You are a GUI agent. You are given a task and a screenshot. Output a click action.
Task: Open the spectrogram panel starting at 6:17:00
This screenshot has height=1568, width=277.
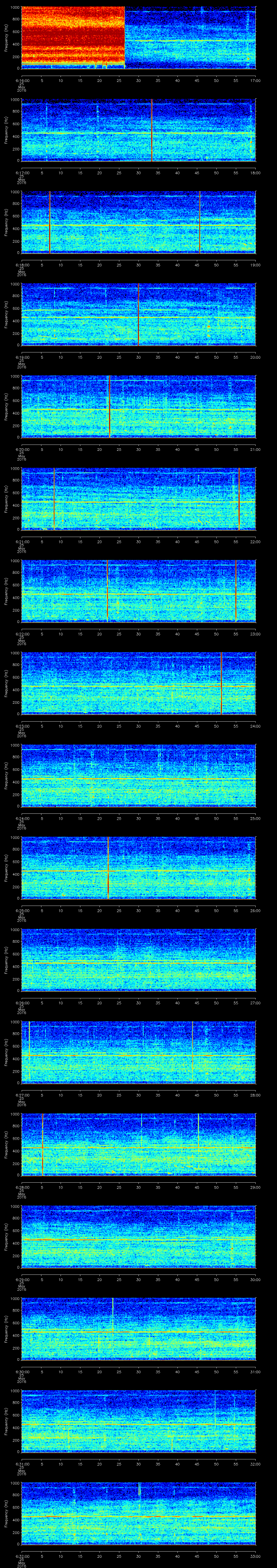pos(138,130)
